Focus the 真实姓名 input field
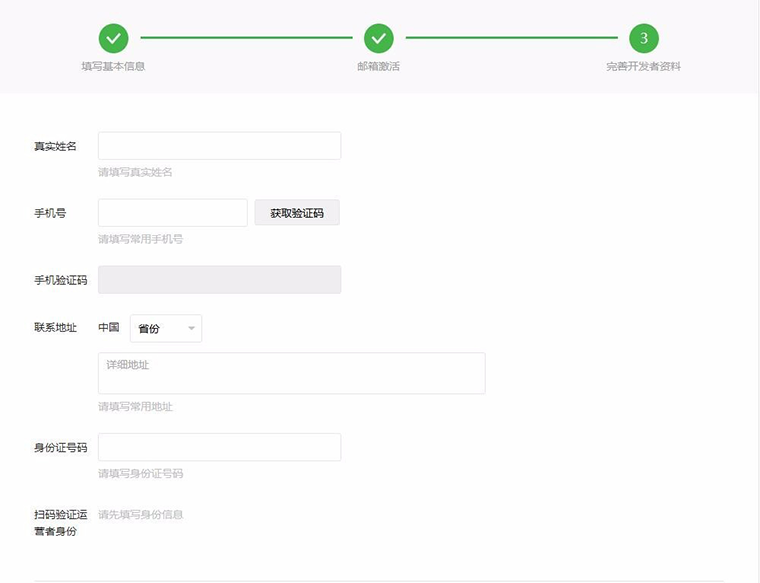The width and height of the screenshot is (760, 583). click(220, 145)
